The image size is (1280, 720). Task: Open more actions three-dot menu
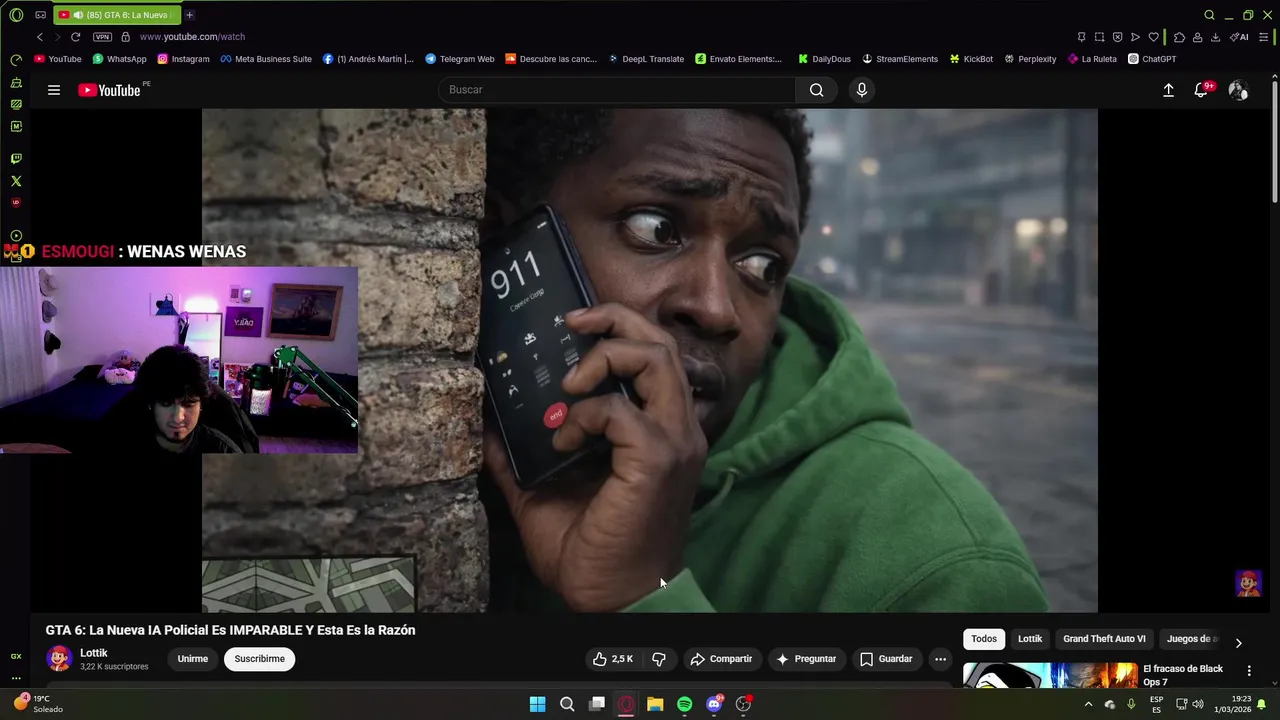click(x=940, y=659)
